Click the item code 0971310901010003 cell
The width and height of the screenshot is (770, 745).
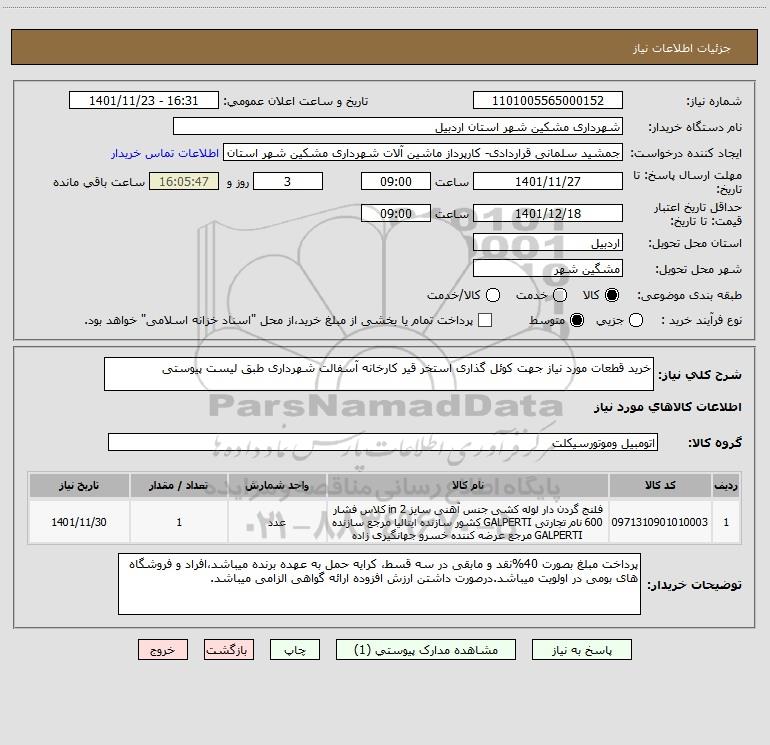coord(660,522)
